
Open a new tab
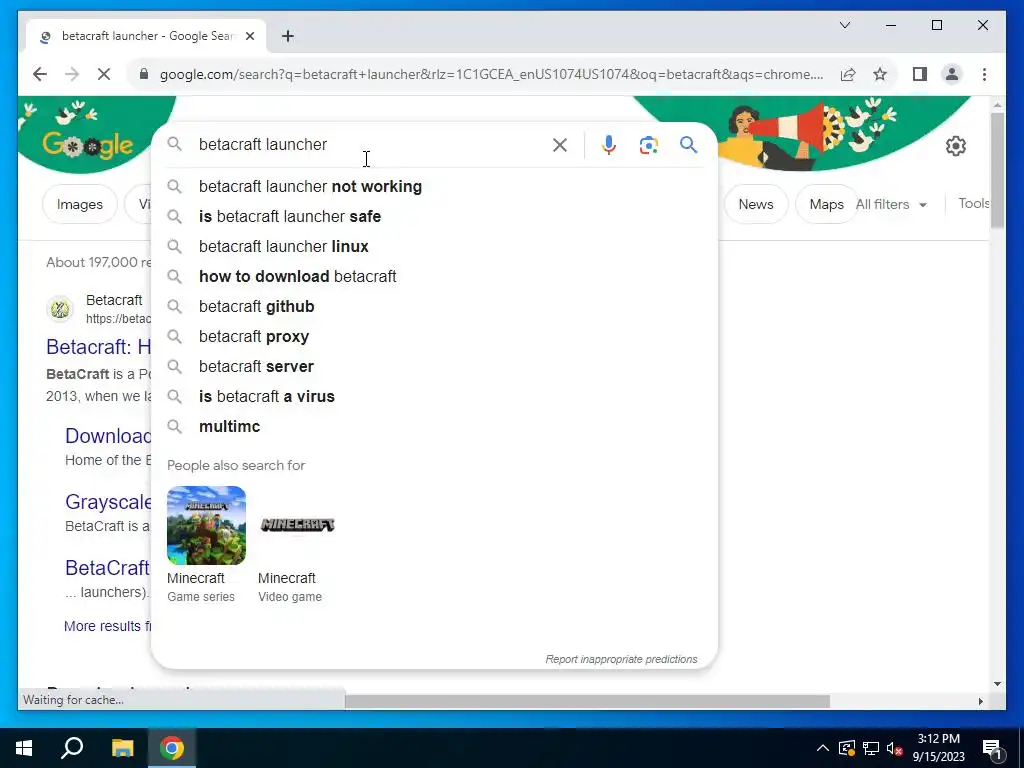click(x=288, y=36)
